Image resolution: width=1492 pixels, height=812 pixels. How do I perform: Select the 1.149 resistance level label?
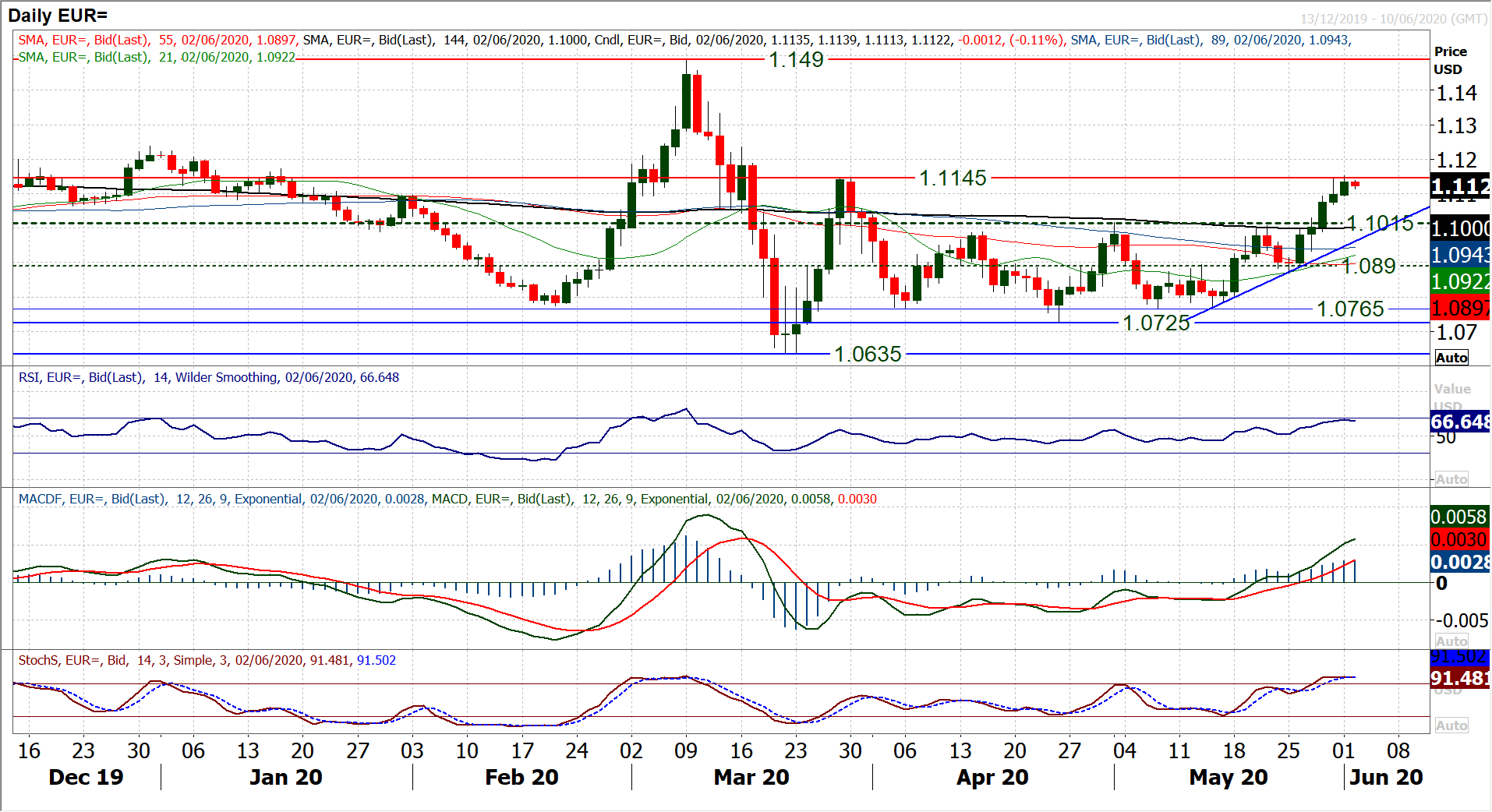(796, 59)
